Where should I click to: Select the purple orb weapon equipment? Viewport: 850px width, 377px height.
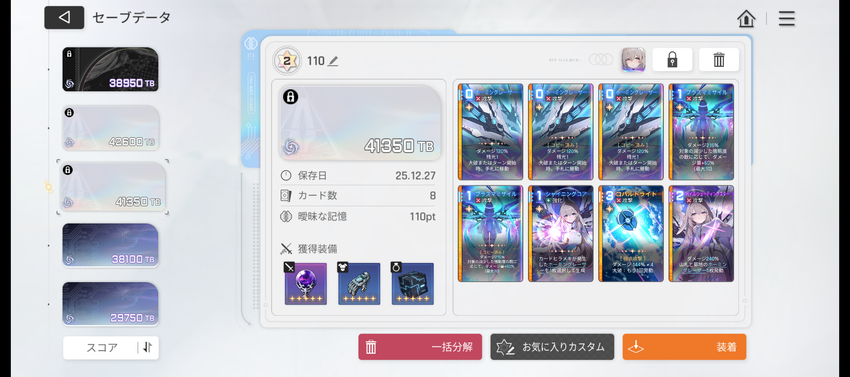[306, 284]
